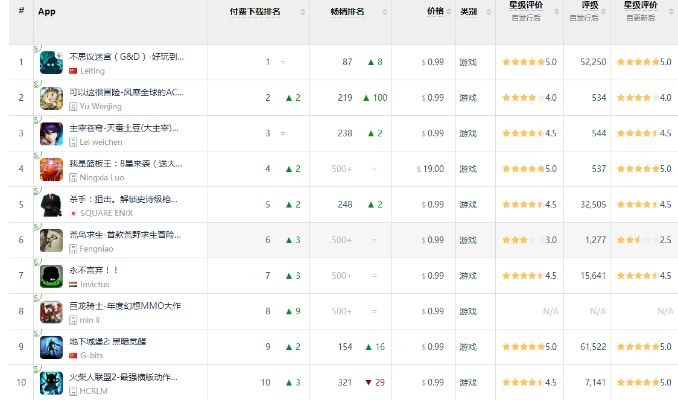The height and width of the screenshot is (400, 678).
Task: Click the China flag beside Leiting
Action: (x=73, y=71)
